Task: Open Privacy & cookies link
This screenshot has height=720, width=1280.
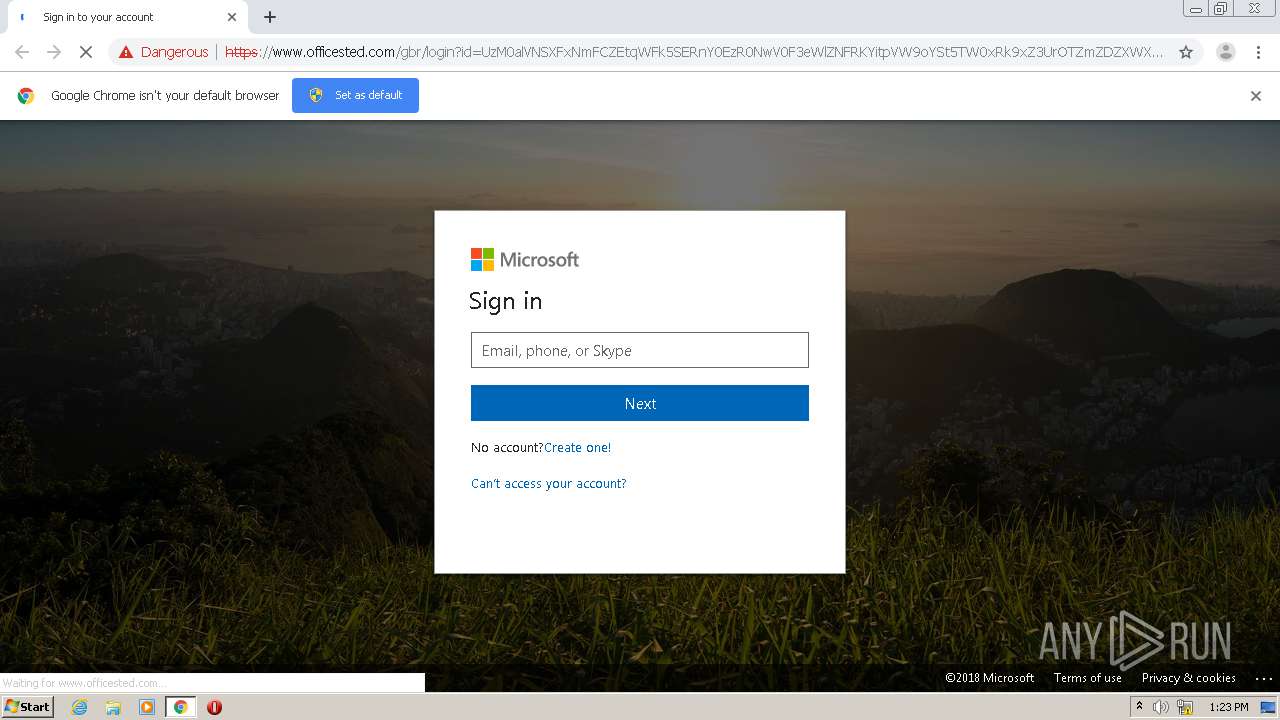Action: pyautogui.click(x=1189, y=678)
